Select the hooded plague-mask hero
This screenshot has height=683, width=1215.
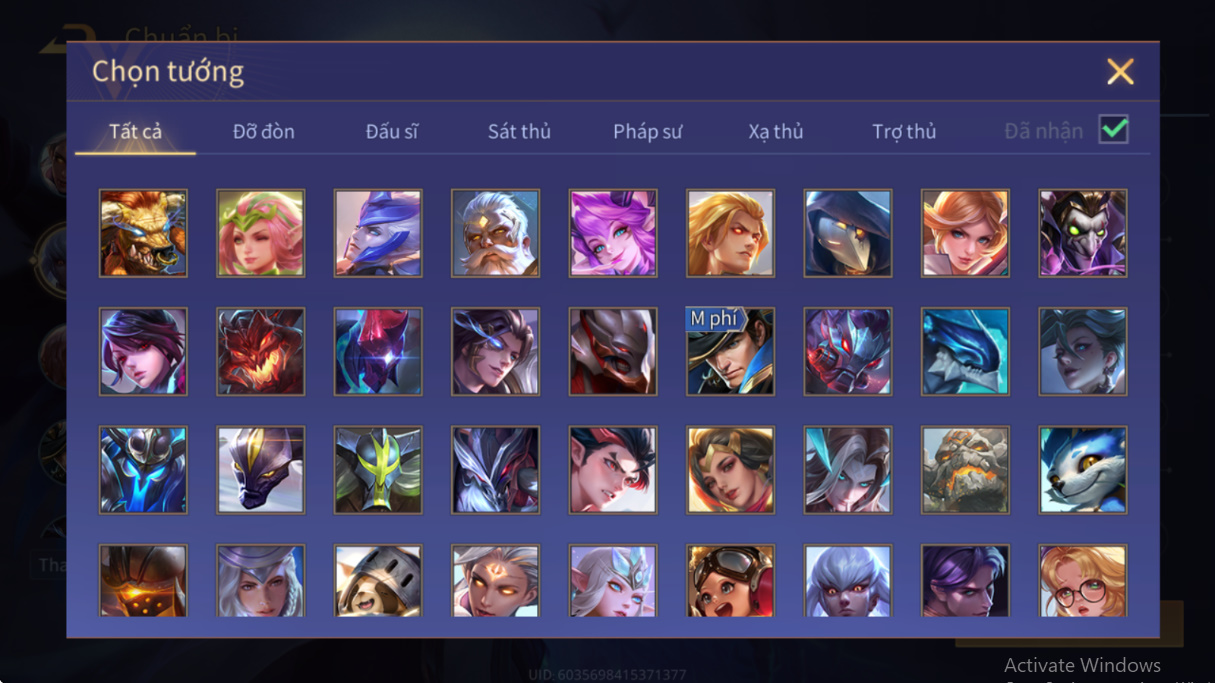tap(848, 233)
